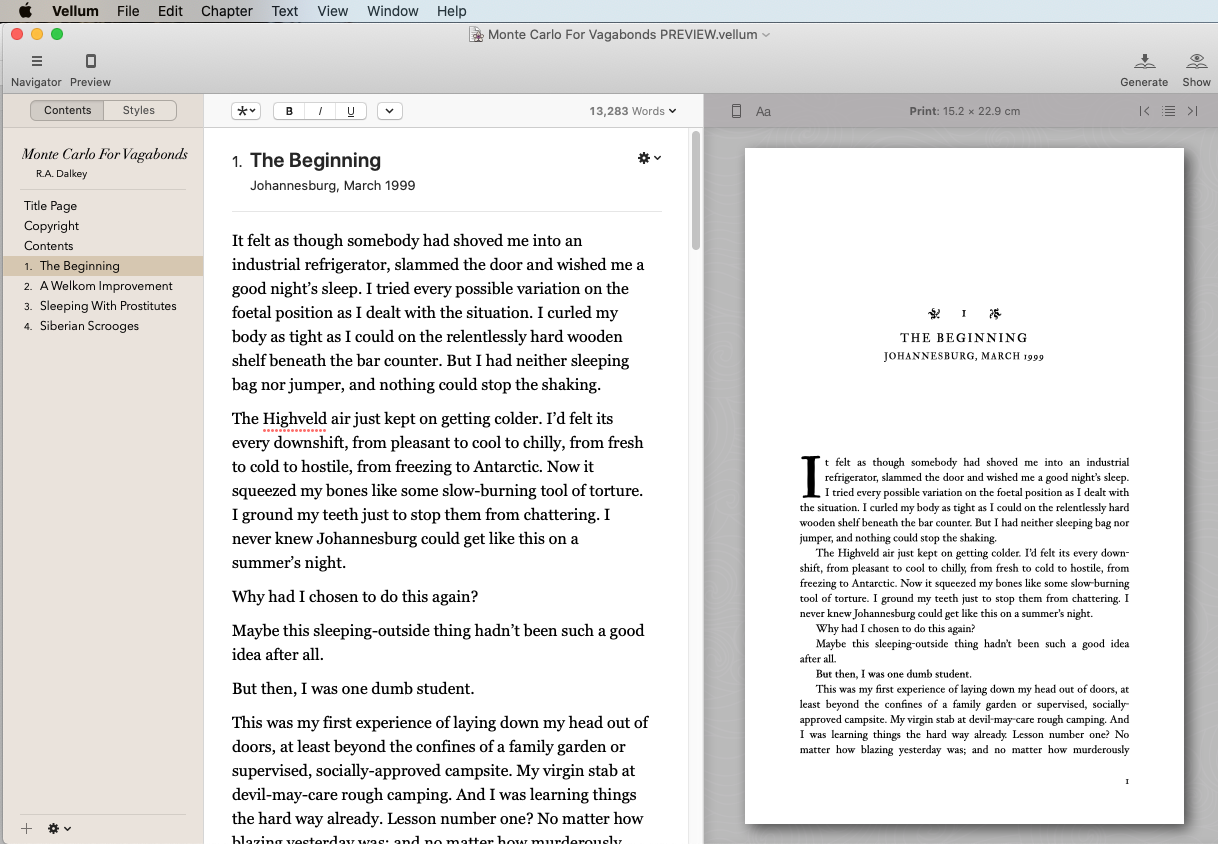This screenshot has width=1218, height=844.
Task: Select the chapter 'Sleeping With Prostitutes'
Action: pos(108,305)
